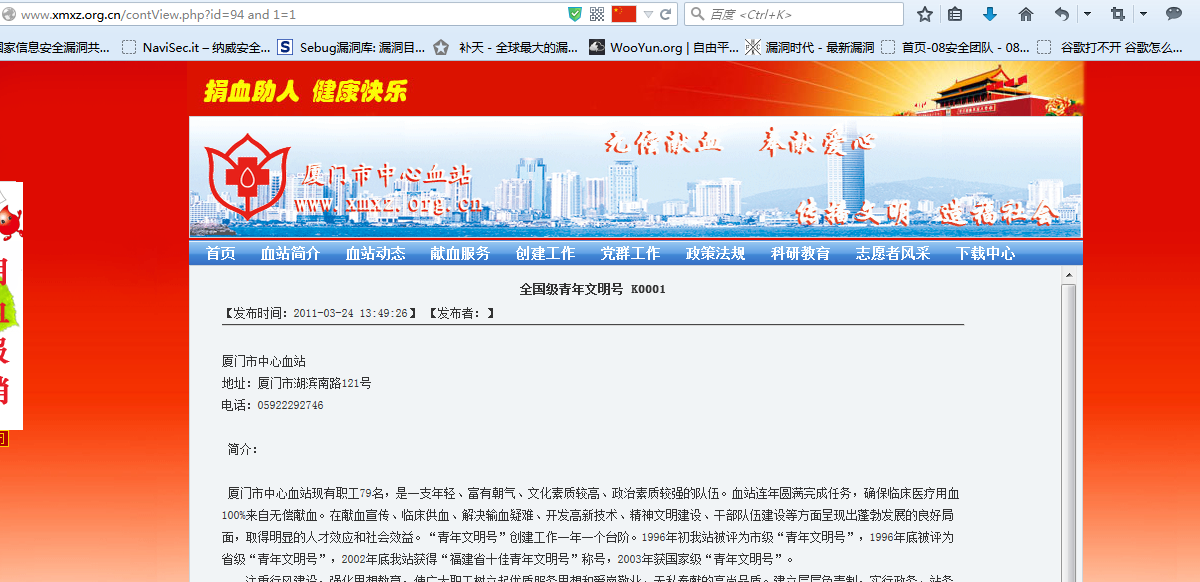This screenshot has width=1200, height=582.
Task: Click the green security shield icon
Action: [x=575, y=14]
